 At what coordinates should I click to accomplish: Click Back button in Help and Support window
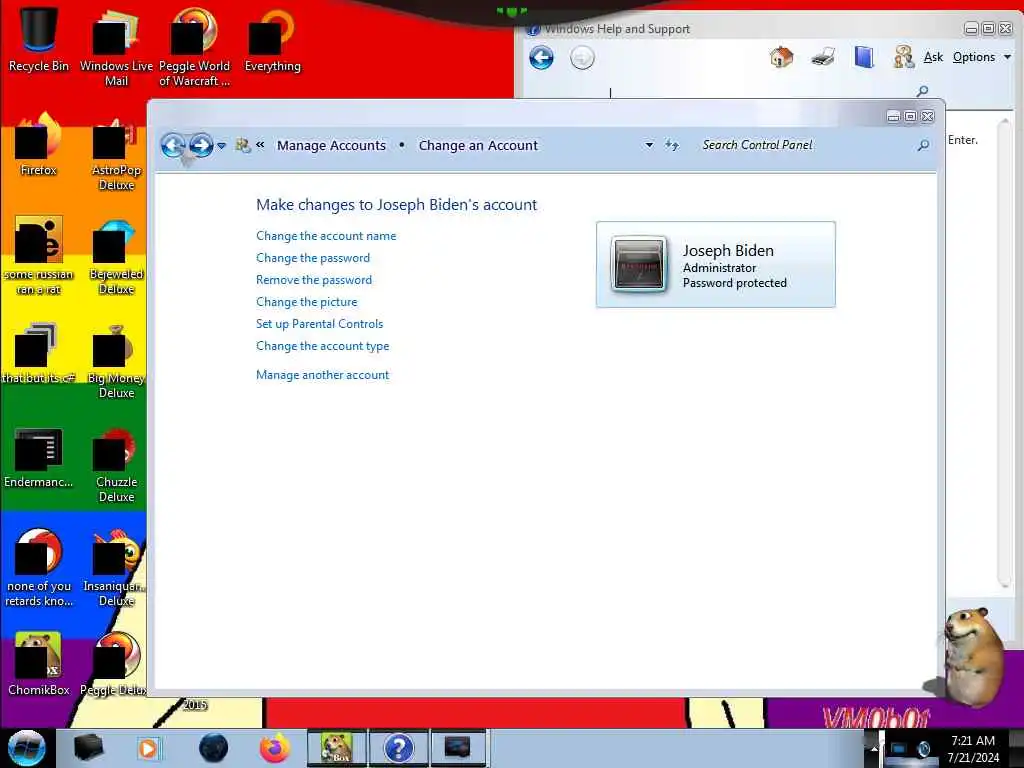[x=541, y=58]
